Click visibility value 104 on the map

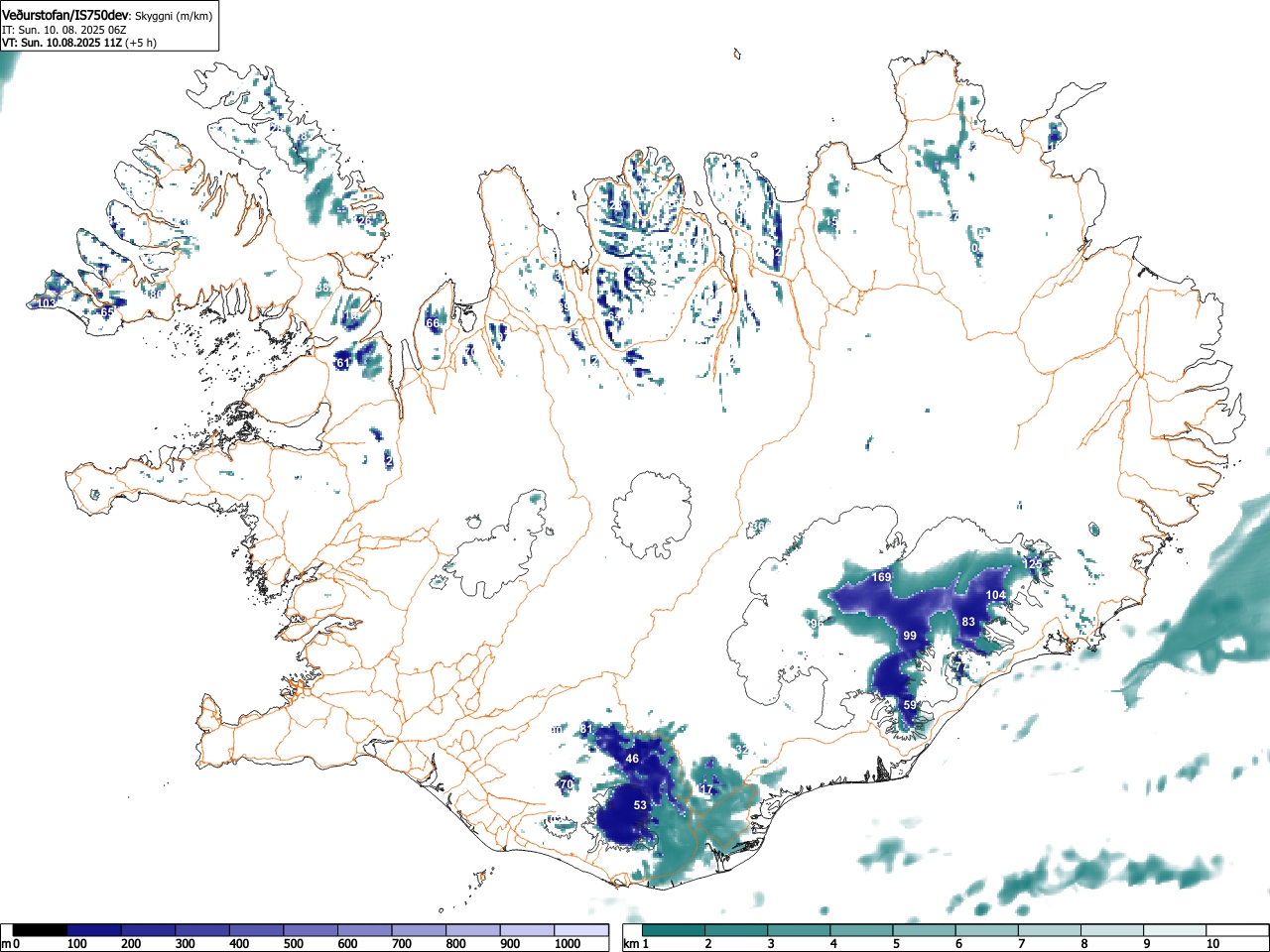tap(996, 595)
